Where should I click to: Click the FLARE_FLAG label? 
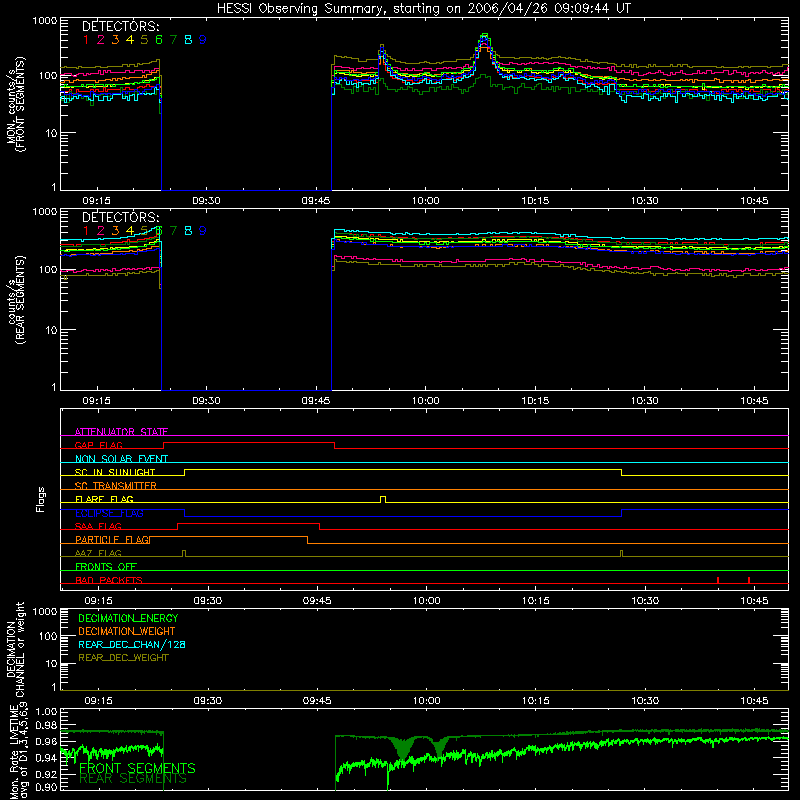point(104,499)
